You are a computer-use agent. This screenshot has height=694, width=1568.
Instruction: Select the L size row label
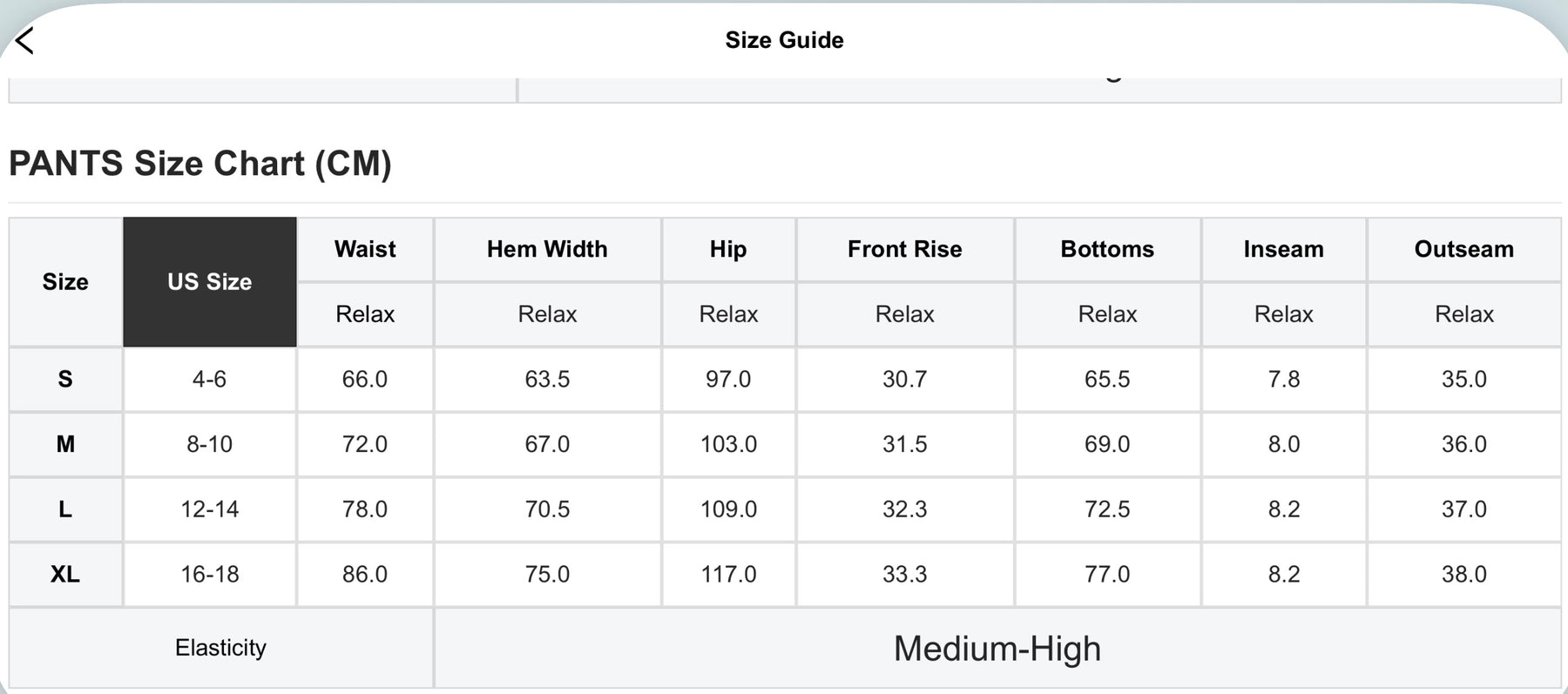65,509
